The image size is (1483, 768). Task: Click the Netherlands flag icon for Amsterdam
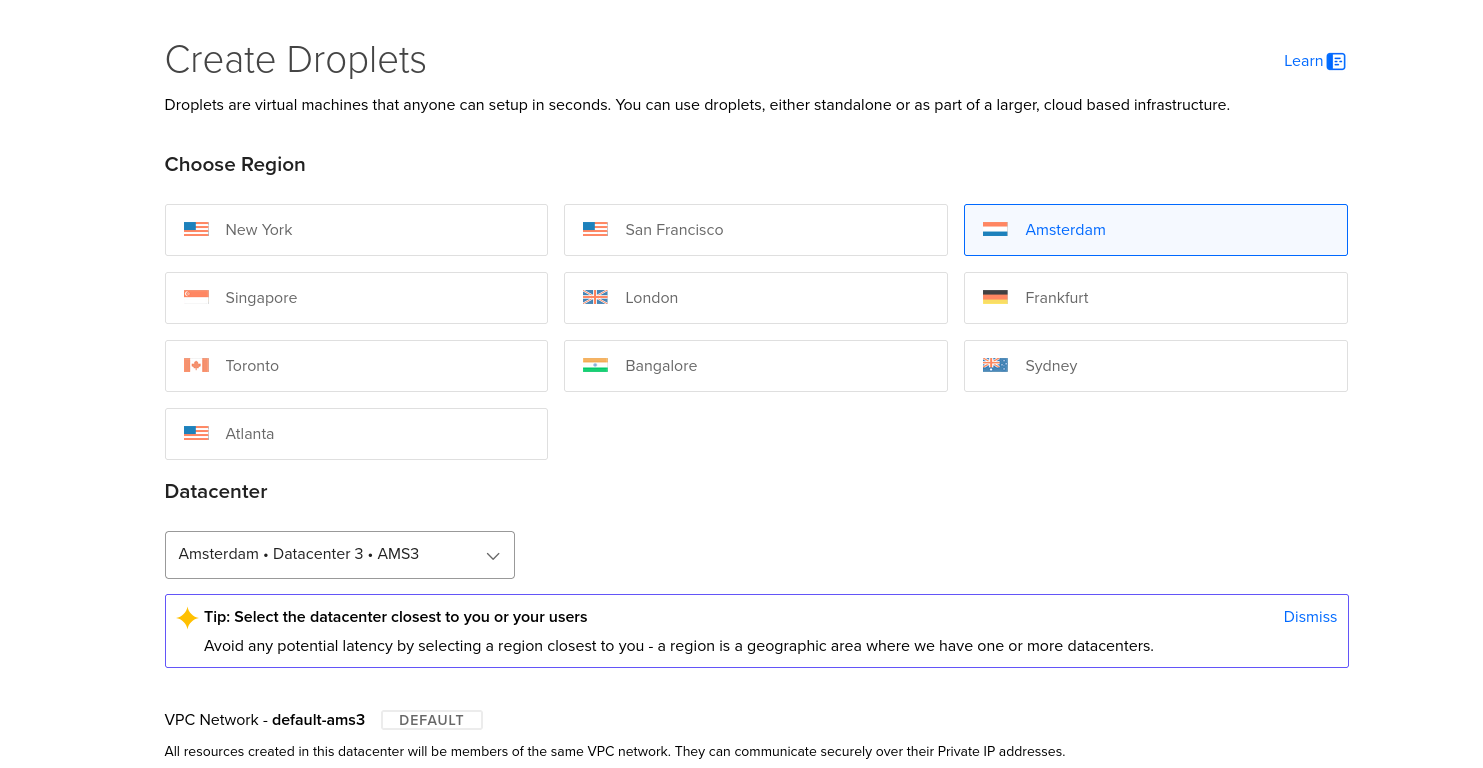click(995, 229)
